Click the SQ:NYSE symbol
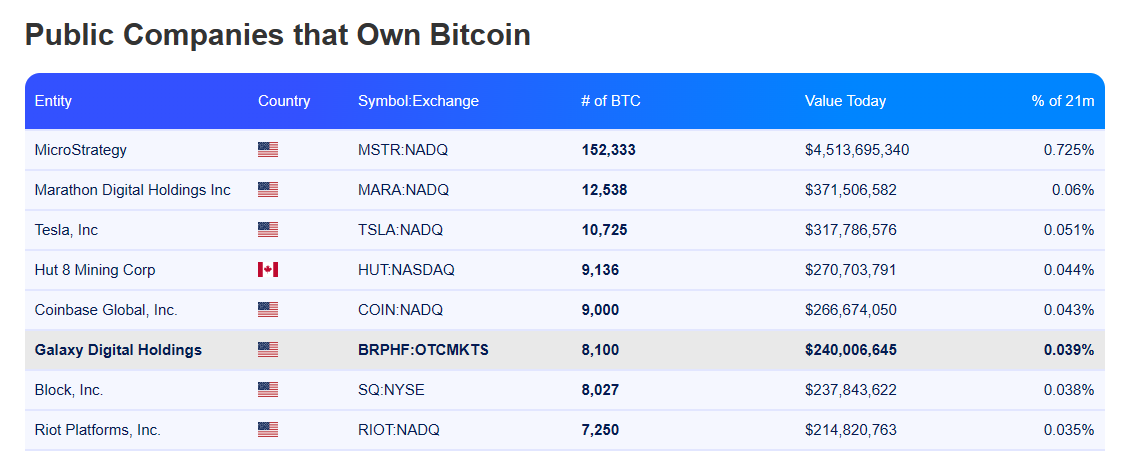Screen dimensions: 1130x471 [x=391, y=390]
